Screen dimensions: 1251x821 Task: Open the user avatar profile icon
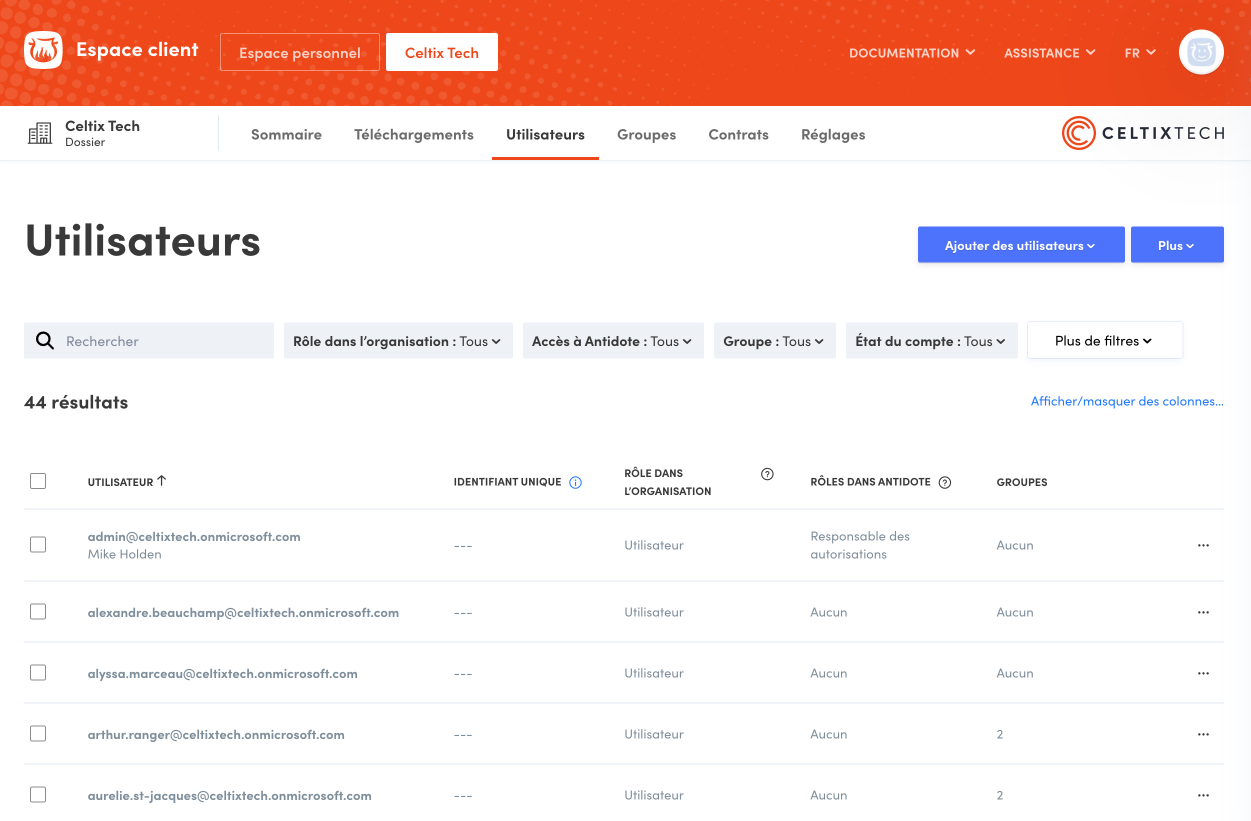tap(1201, 52)
